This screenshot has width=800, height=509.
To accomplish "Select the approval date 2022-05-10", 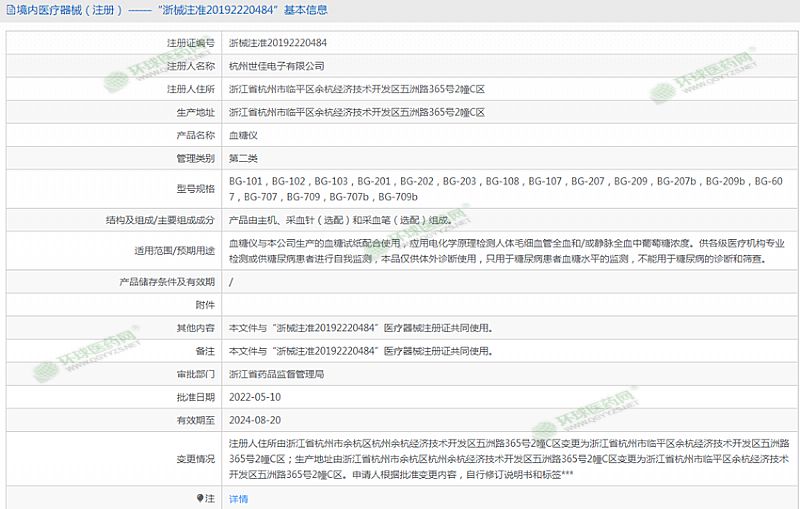I will [x=253, y=397].
